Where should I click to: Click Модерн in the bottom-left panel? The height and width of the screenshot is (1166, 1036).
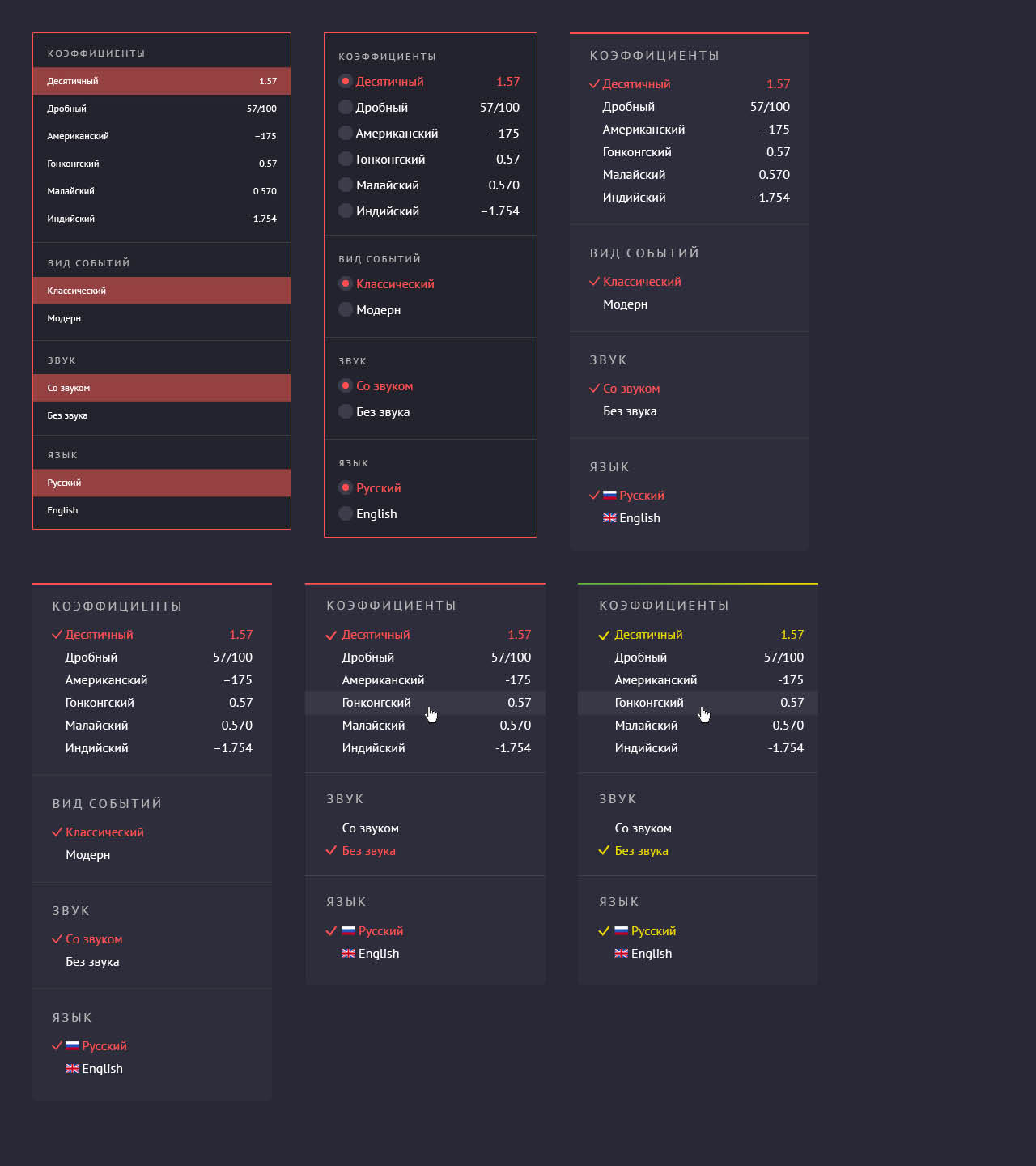coord(88,855)
